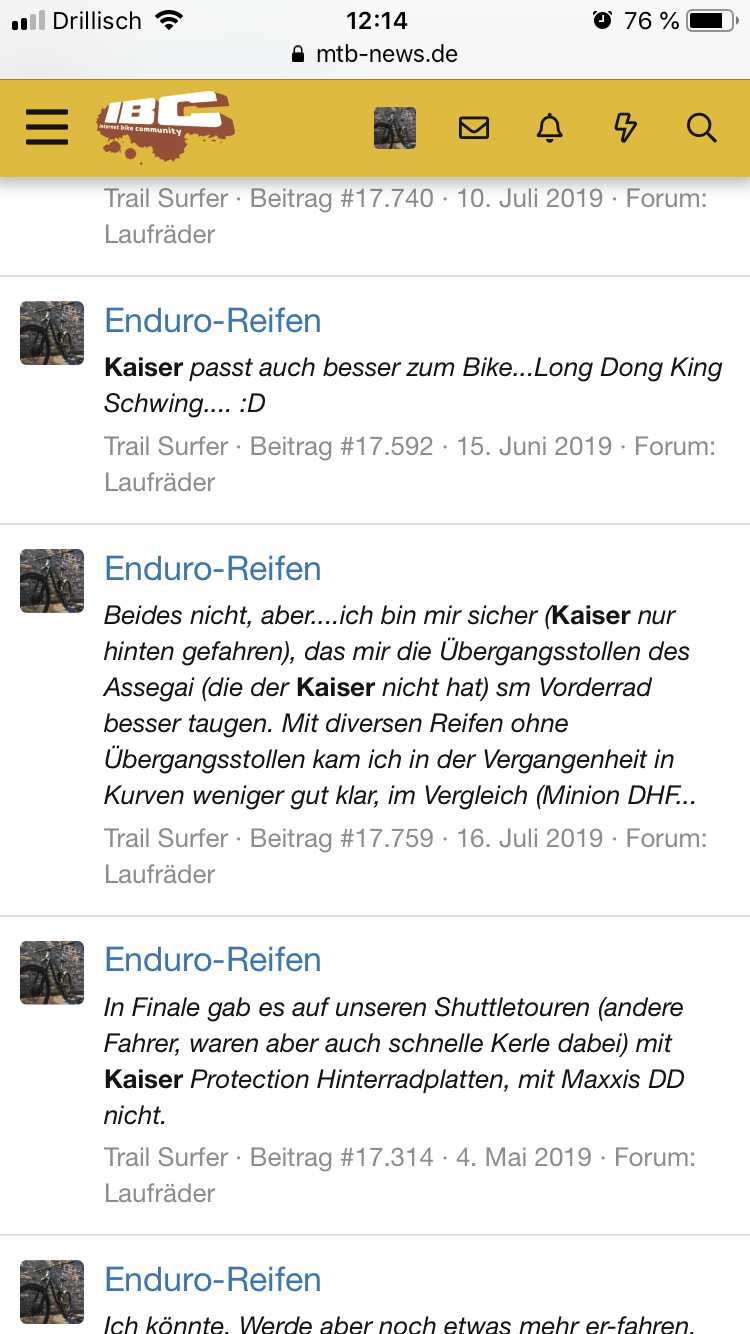The image size is (750, 1334).
Task: Tap the snippet text about Assegai Übergangsstollen
Action: [x=400, y=705]
